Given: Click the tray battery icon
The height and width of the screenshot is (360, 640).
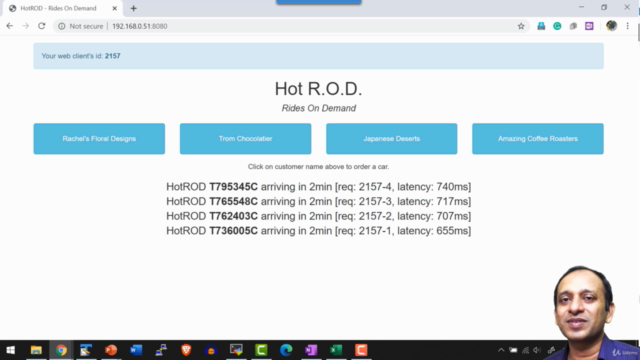Looking at the screenshot, I should pyautogui.click(x=513, y=350).
